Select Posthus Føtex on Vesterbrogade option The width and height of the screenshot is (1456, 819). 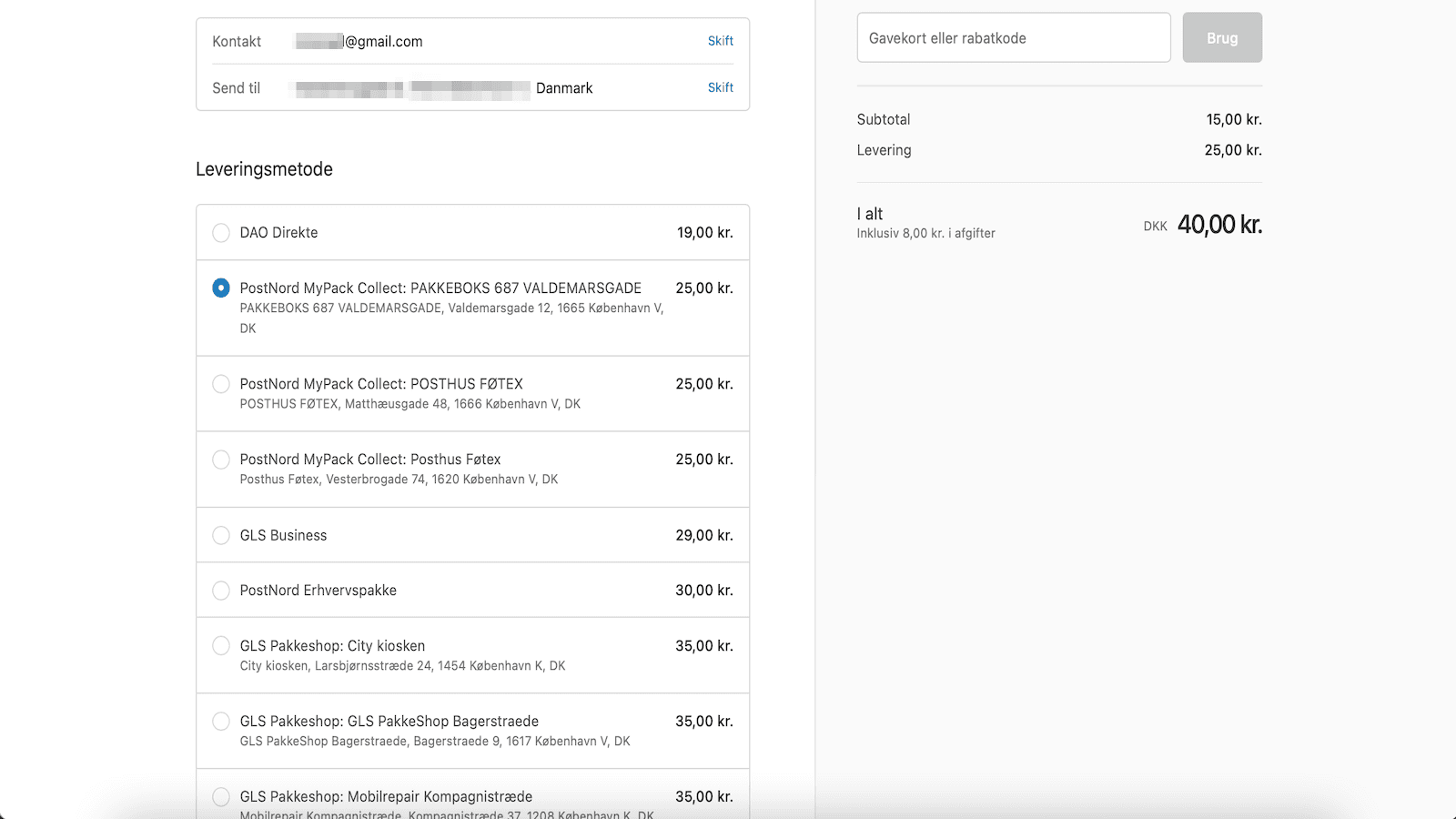tap(221, 460)
